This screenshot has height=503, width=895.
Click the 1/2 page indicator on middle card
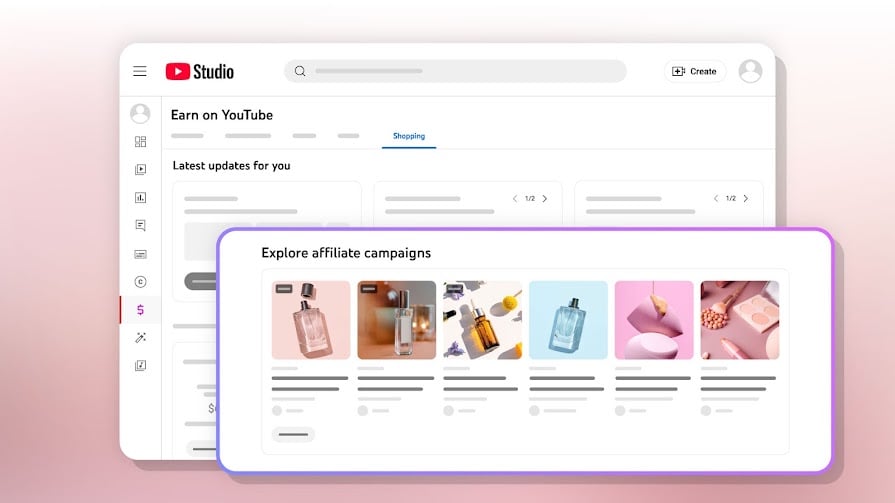tap(530, 199)
